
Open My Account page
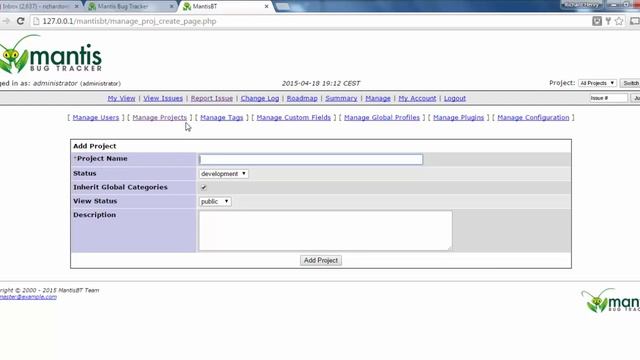[417, 98]
